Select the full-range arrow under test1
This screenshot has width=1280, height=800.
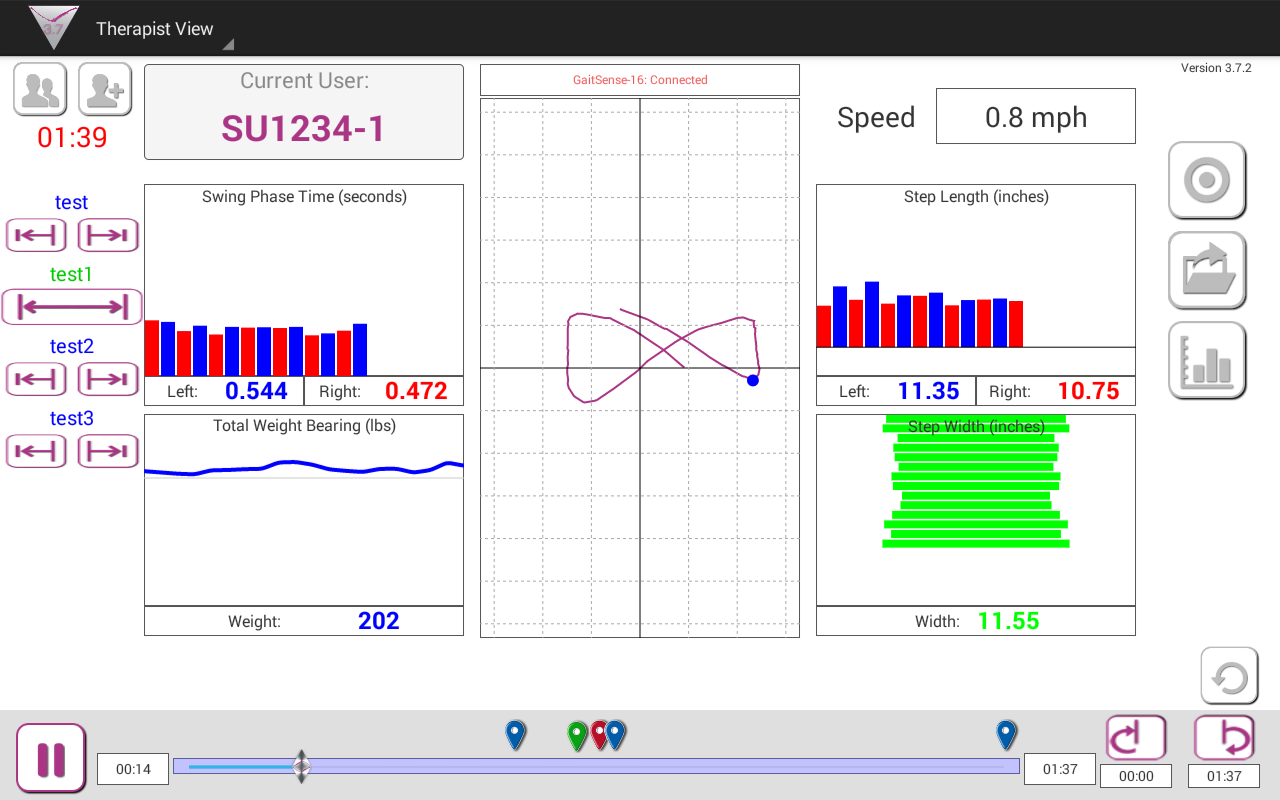click(71, 307)
